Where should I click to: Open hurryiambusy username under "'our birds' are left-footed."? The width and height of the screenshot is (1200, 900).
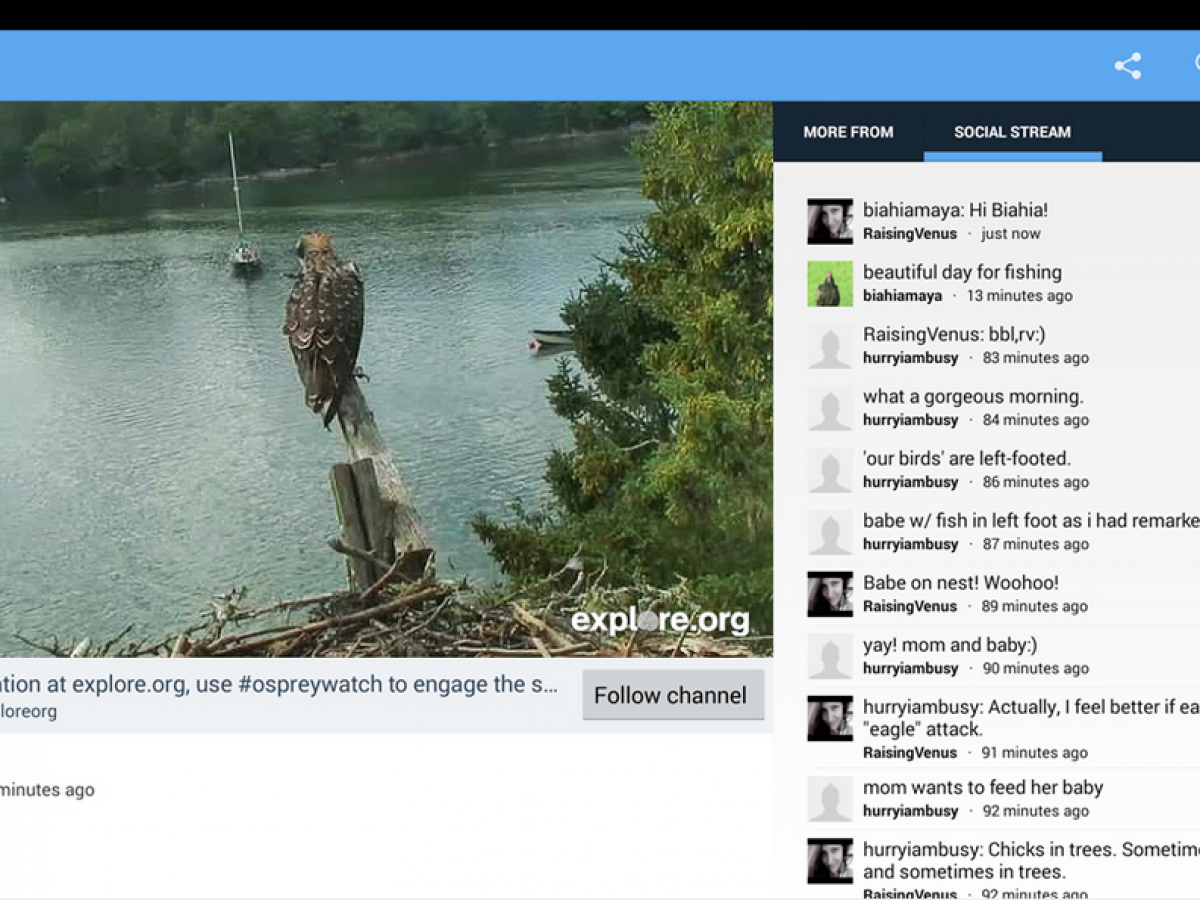pos(910,482)
